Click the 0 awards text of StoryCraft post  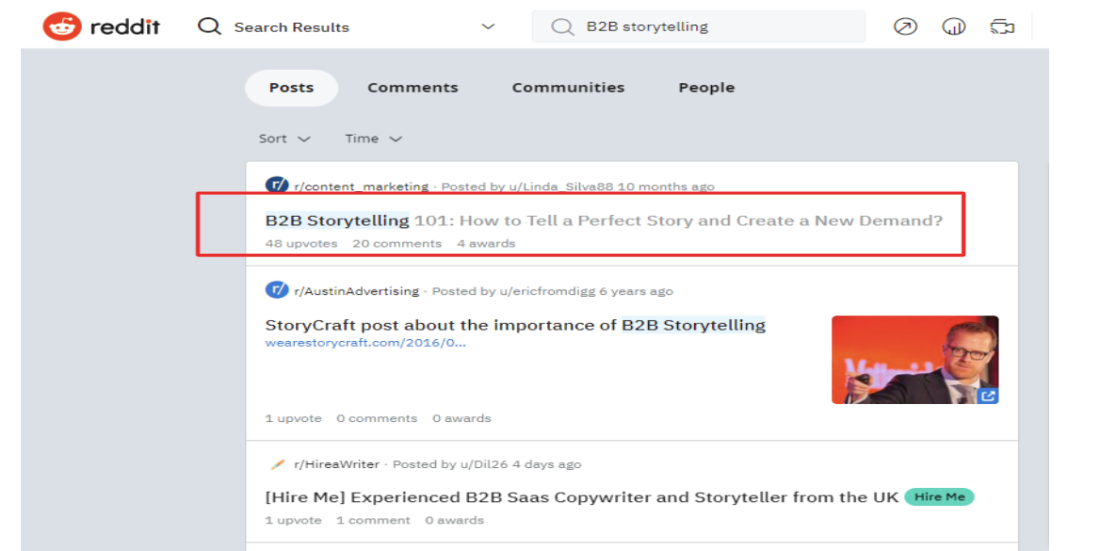[462, 418]
